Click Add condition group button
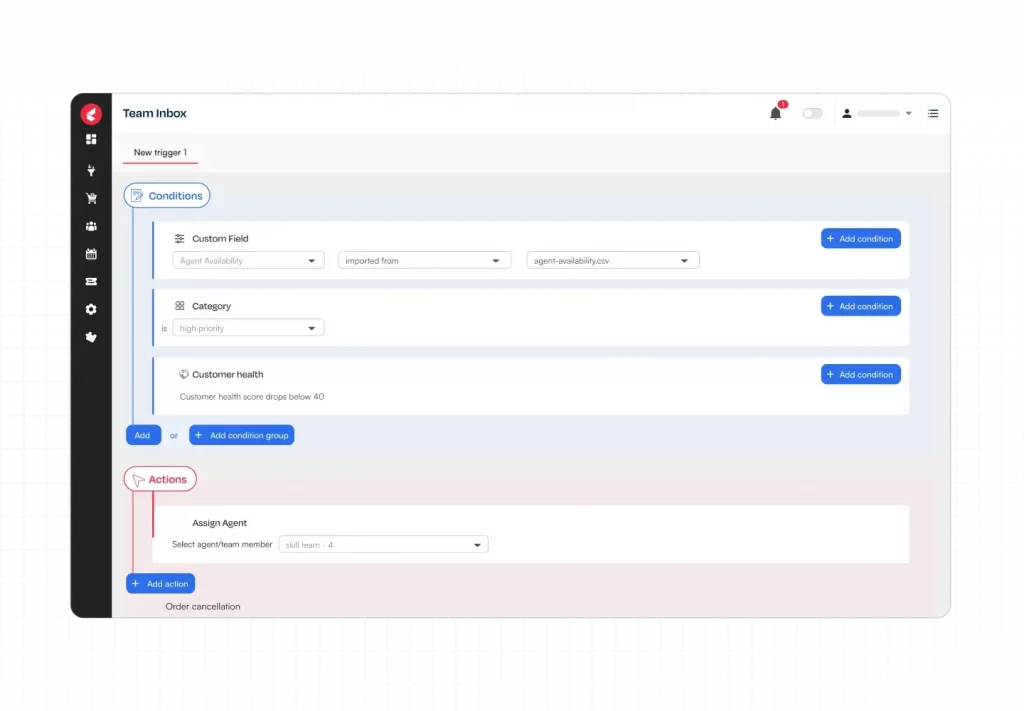 (242, 435)
